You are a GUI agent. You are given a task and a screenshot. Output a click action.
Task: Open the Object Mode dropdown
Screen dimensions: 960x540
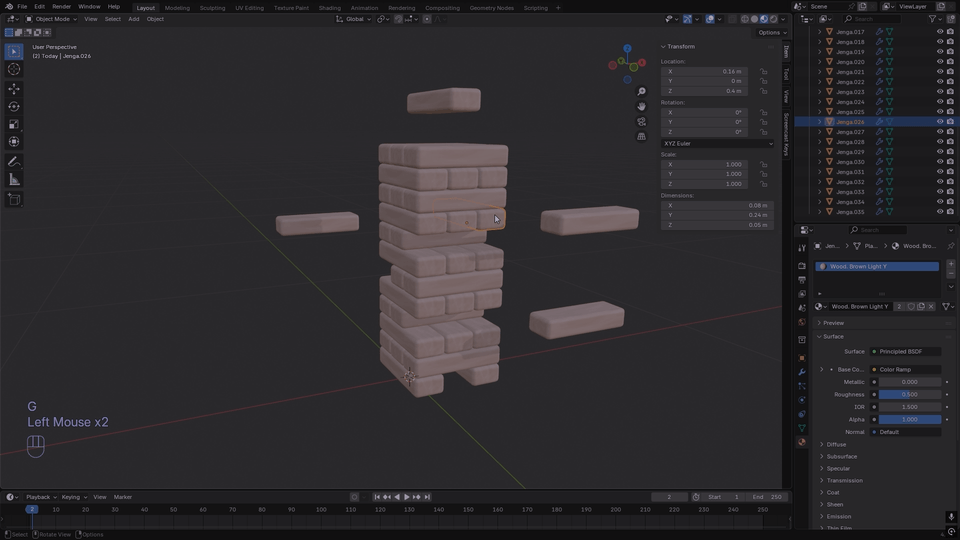pos(52,19)
